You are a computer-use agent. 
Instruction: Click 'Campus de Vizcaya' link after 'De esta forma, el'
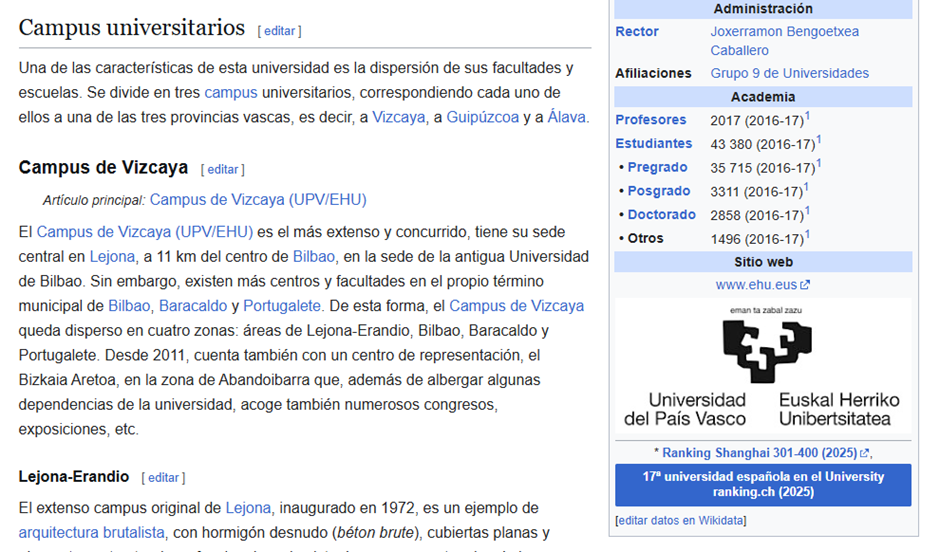517,306
